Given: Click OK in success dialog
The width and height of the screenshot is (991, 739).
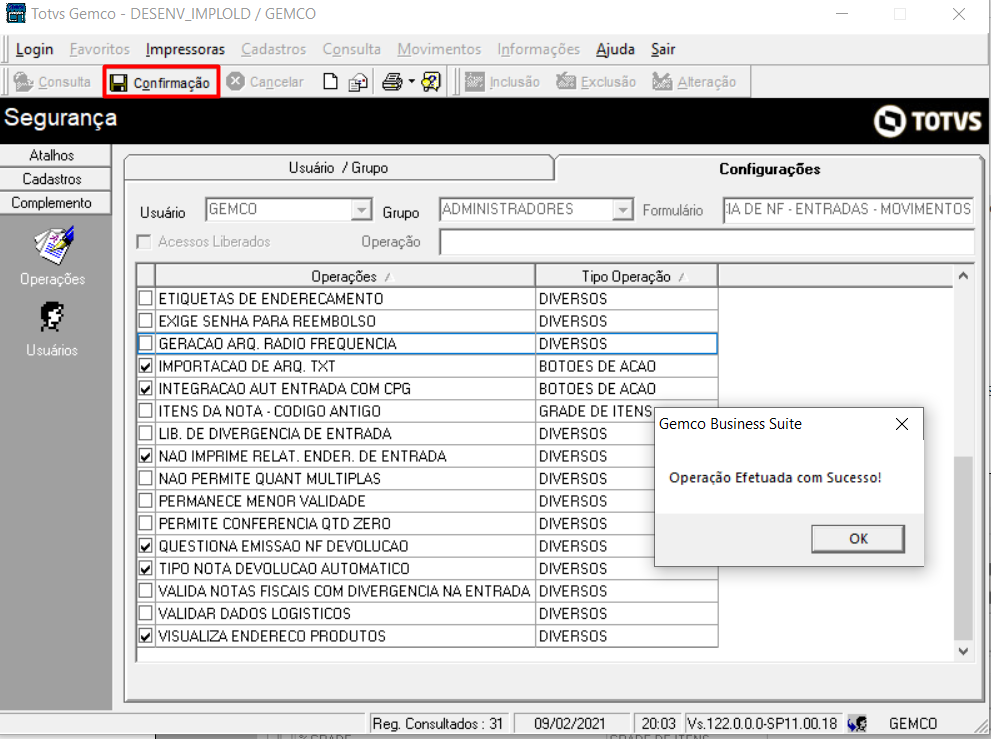Looking at the screenshot, I should tap(858, 539).
